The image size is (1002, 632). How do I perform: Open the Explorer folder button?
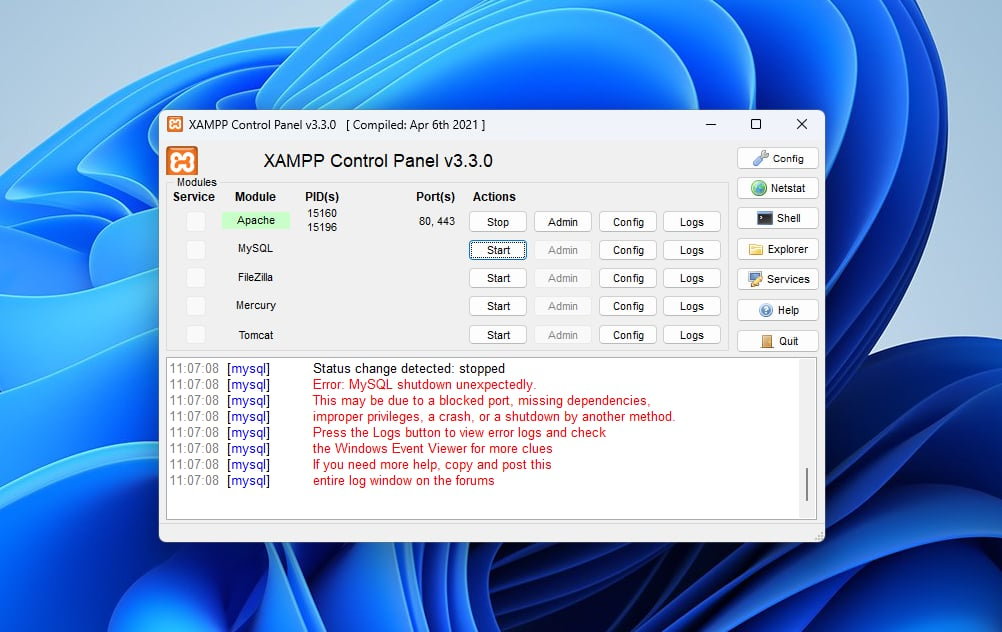(x=778, y=249)
